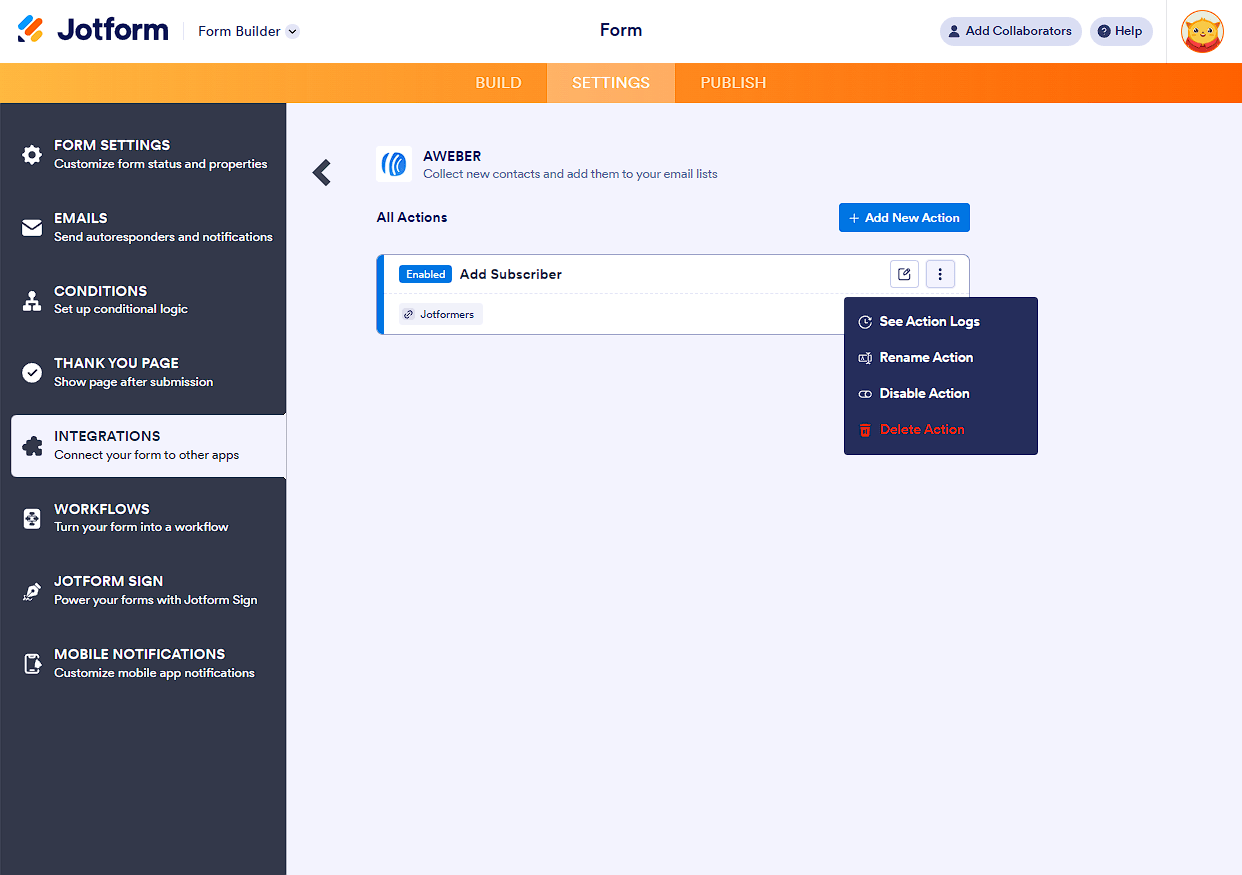Click the AWeber description text
Image resolution: width=1242 pixels, height=875 pixels.
pos(570,174)
